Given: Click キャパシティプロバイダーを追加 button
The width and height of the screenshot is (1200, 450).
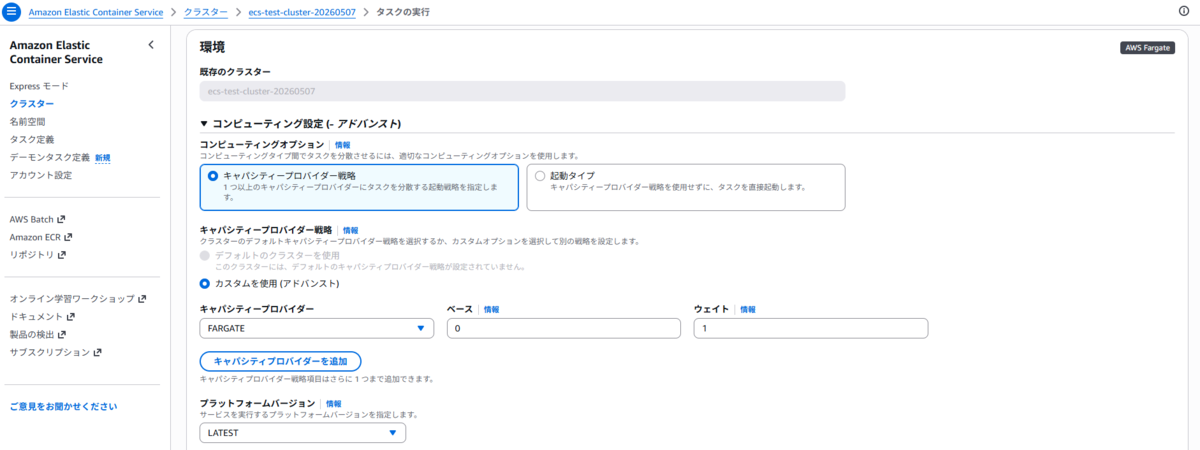Looking at the screenshot, I should point(280,361).
